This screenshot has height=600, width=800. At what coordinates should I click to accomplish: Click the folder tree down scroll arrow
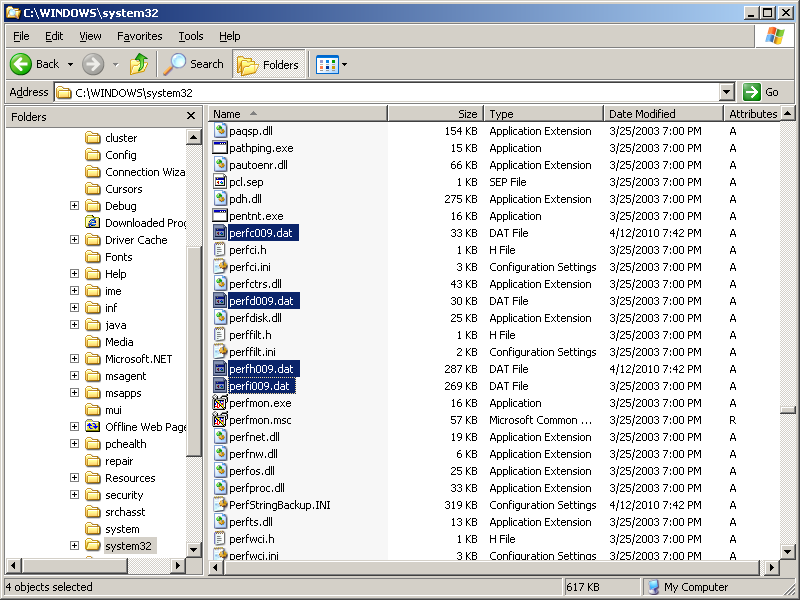click(x=193, y=549)
